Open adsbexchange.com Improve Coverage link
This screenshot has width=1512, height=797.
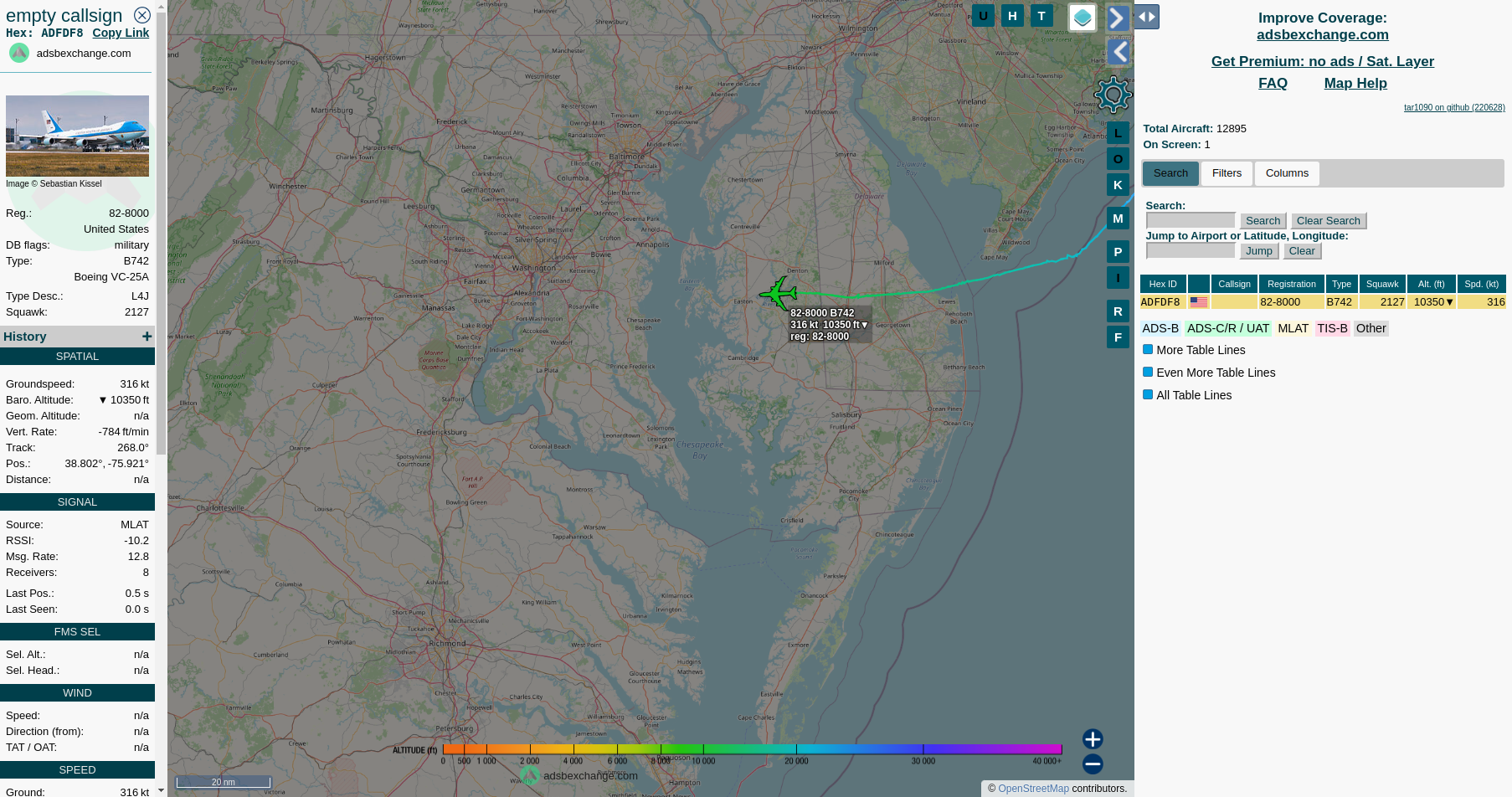click(1322, 34)
